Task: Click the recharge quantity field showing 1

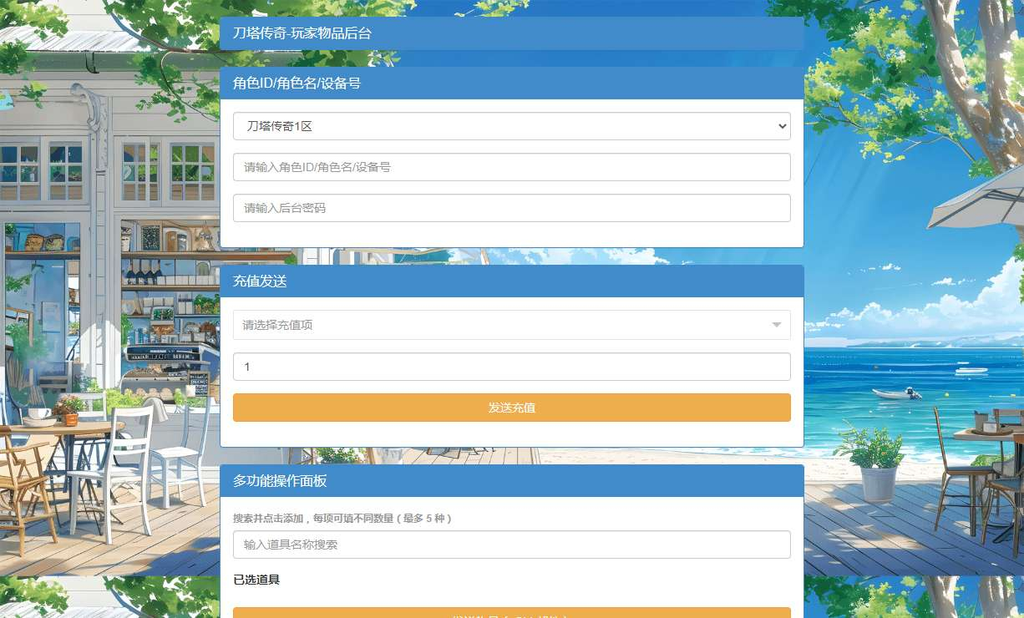Action: pos(511,366)
